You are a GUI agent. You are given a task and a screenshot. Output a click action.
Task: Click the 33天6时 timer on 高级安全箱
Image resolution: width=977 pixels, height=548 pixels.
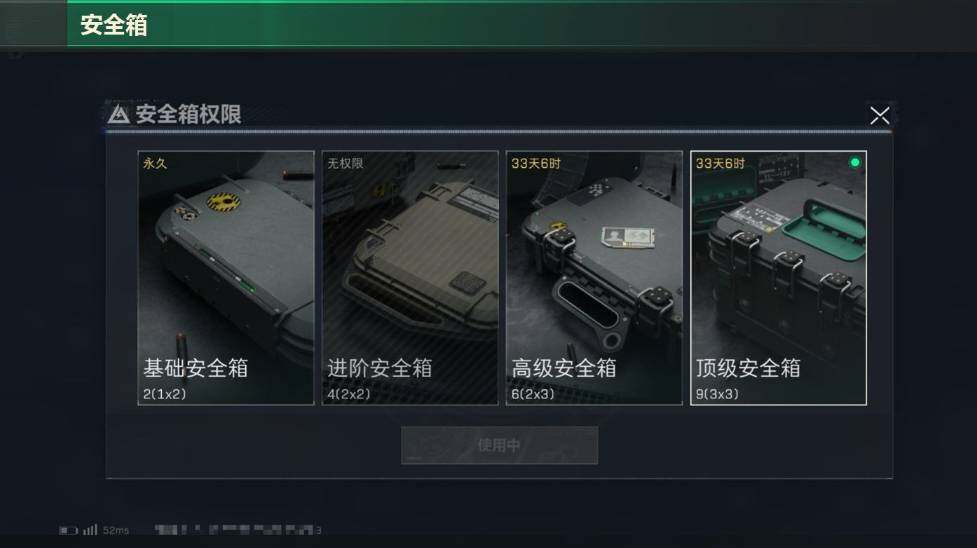pos(536,163)
